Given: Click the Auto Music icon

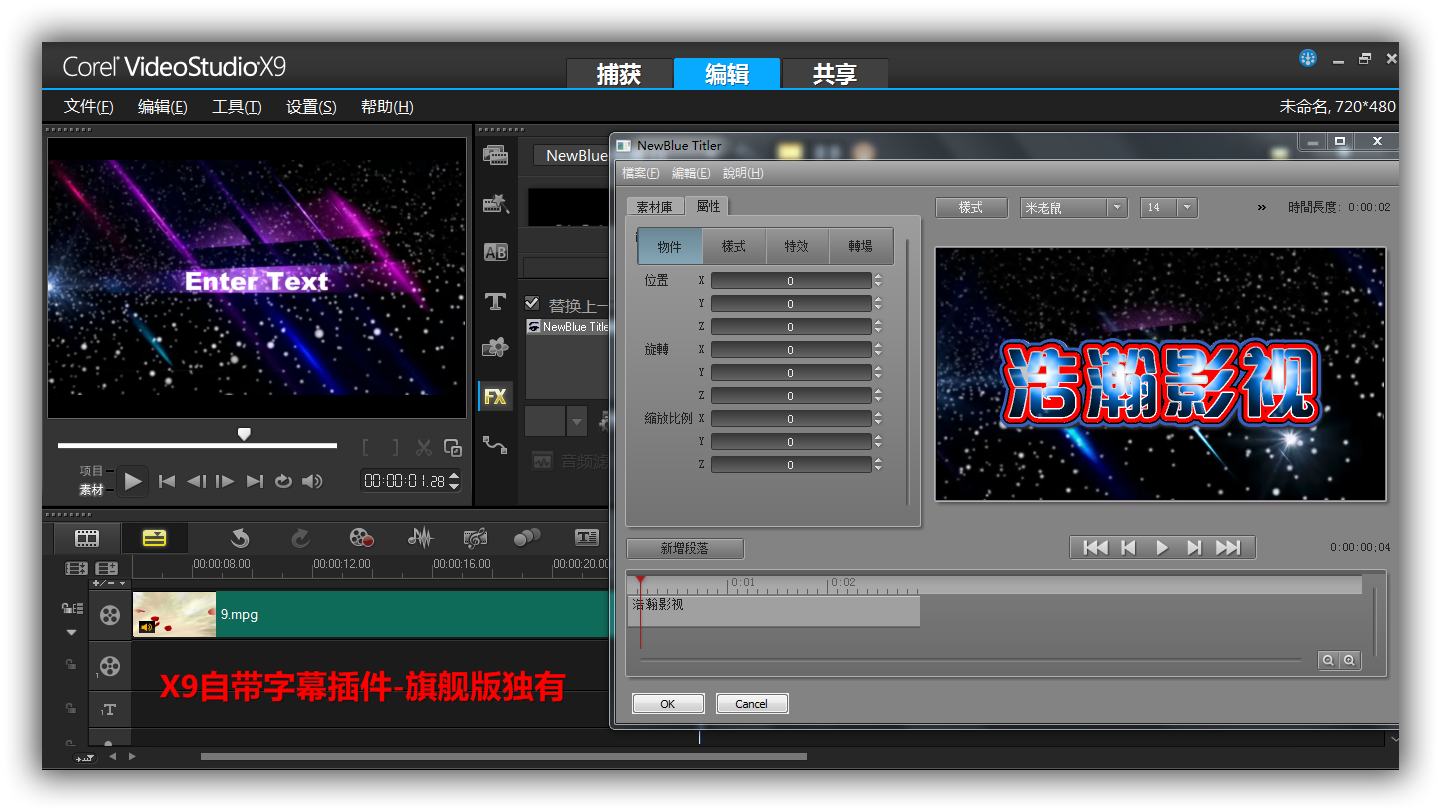Looking at the screenshot, I should click(x=475, y=538).
